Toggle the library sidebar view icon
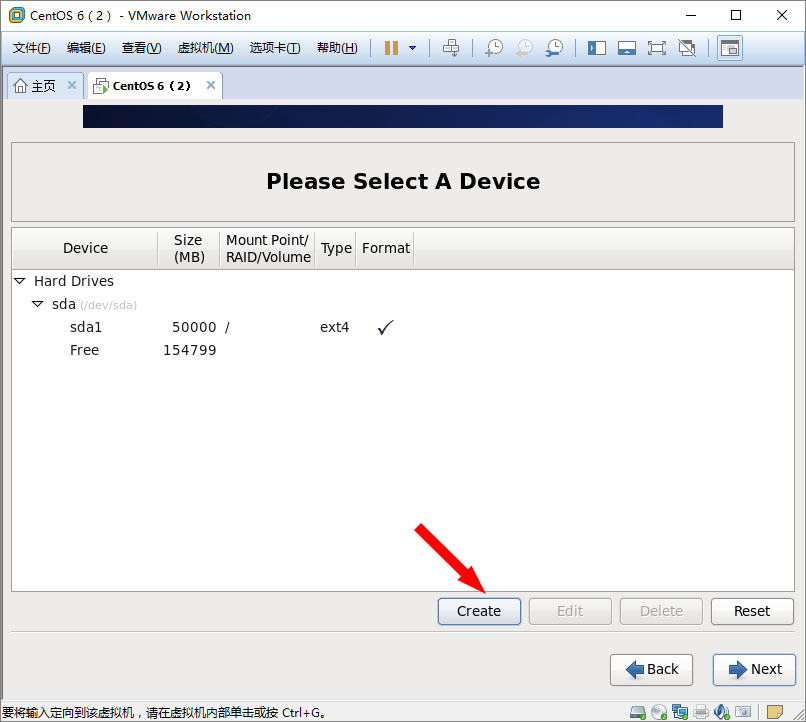This screenshot has width=806, height=722. (x=597, y=48)
